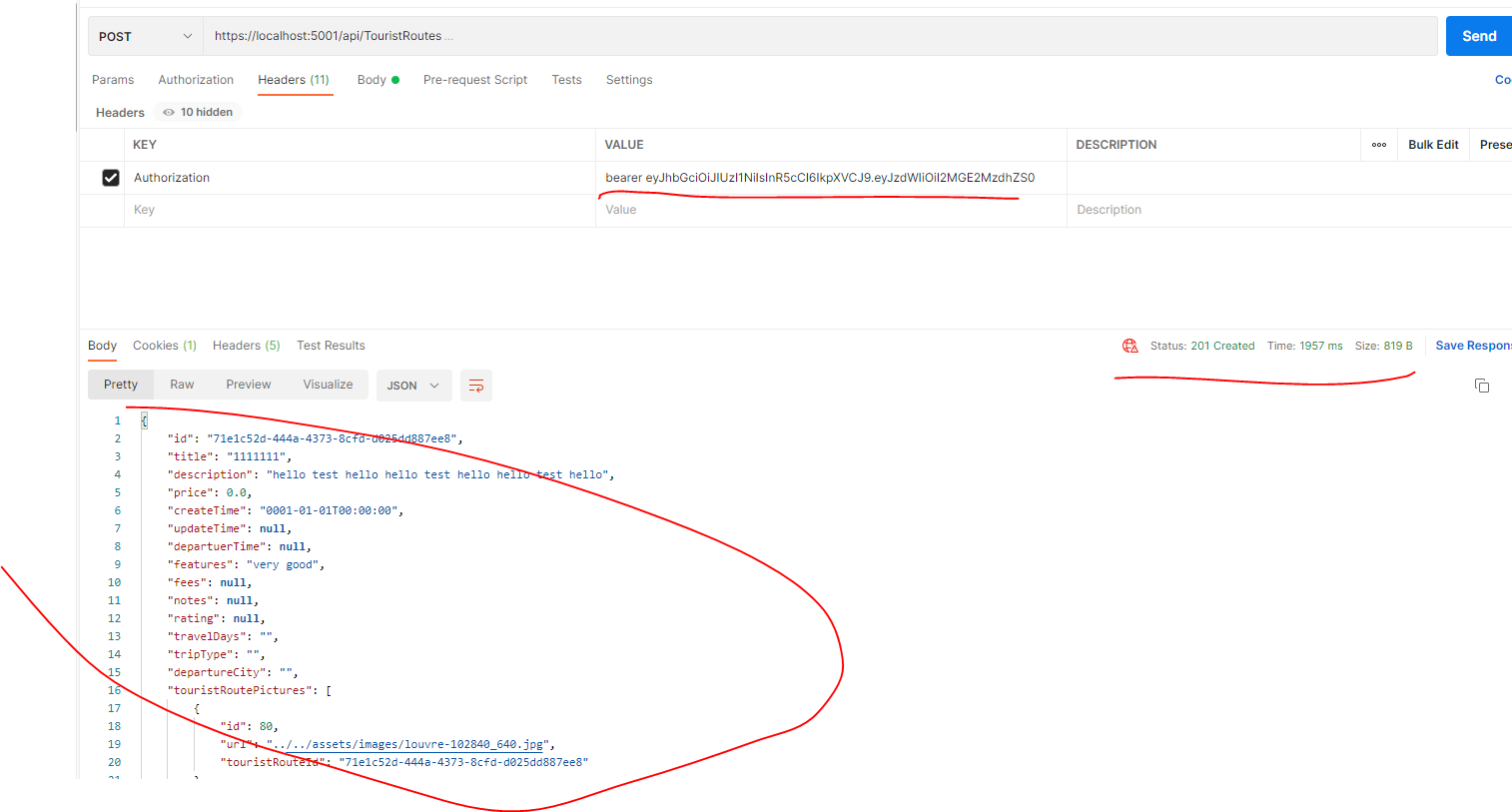Click the Send button

(1478, 35)
